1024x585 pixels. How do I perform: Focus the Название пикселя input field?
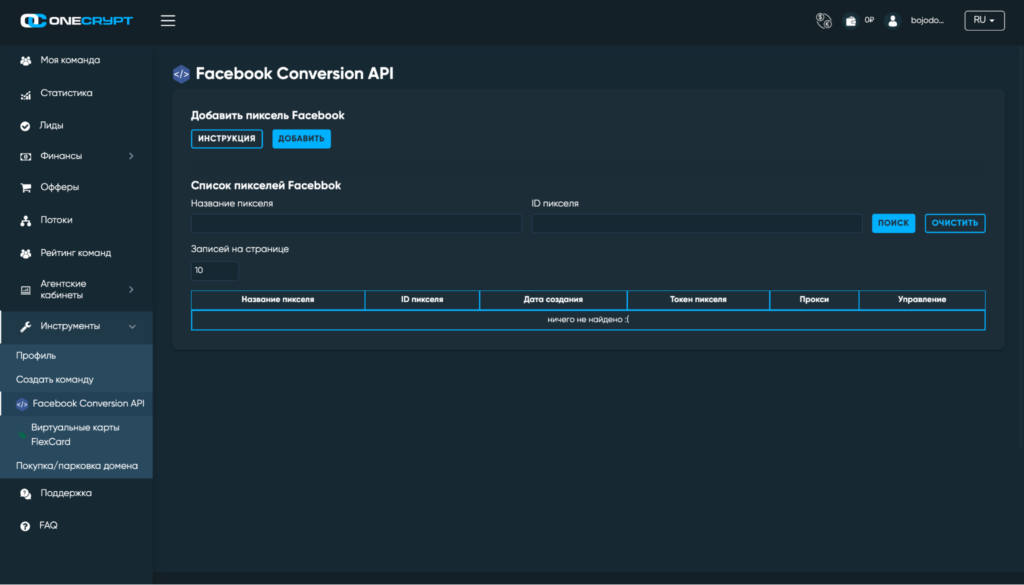click(357, 223)
